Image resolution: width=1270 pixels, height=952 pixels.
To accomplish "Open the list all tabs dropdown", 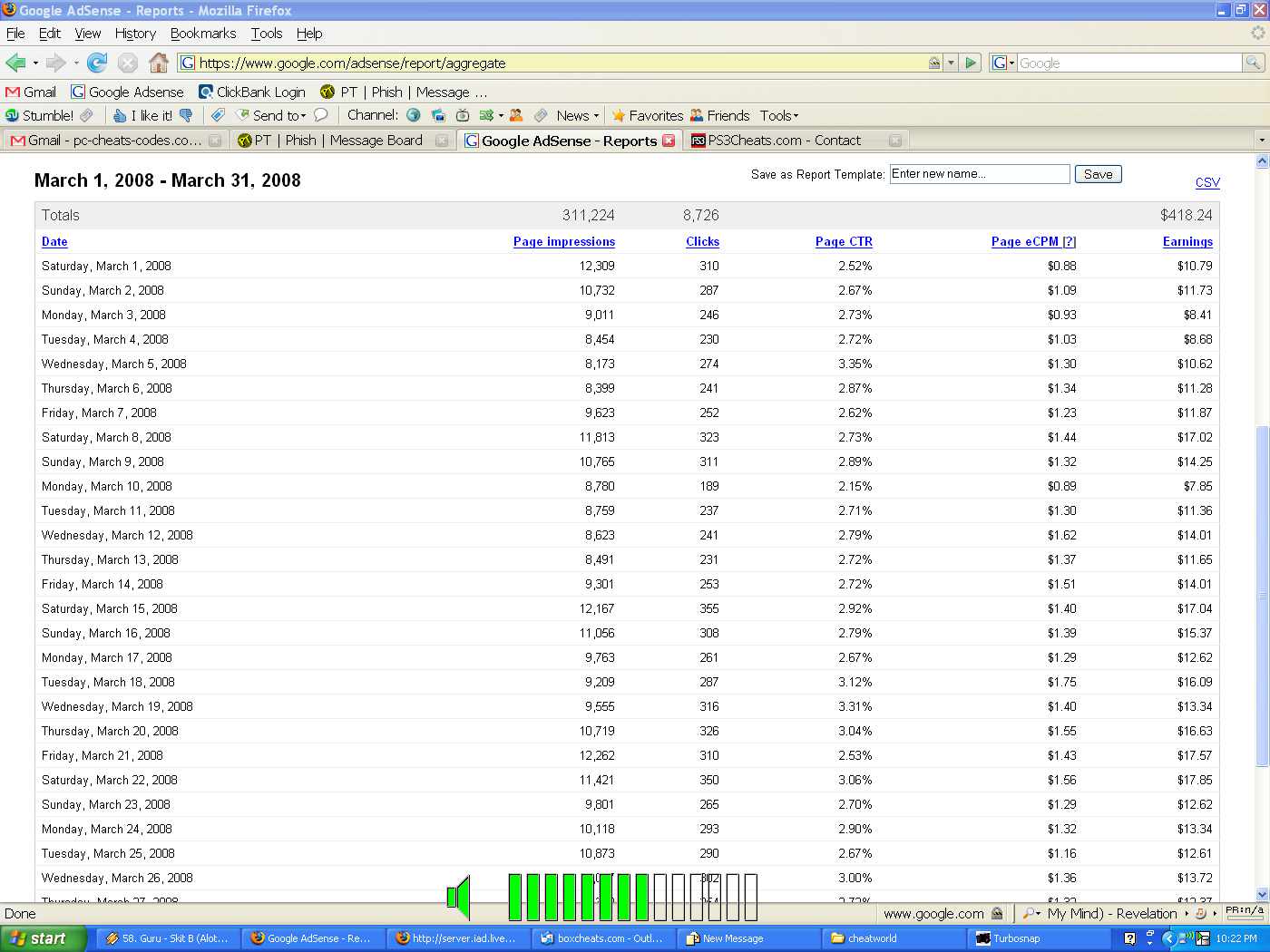I will pos(1261,141).
